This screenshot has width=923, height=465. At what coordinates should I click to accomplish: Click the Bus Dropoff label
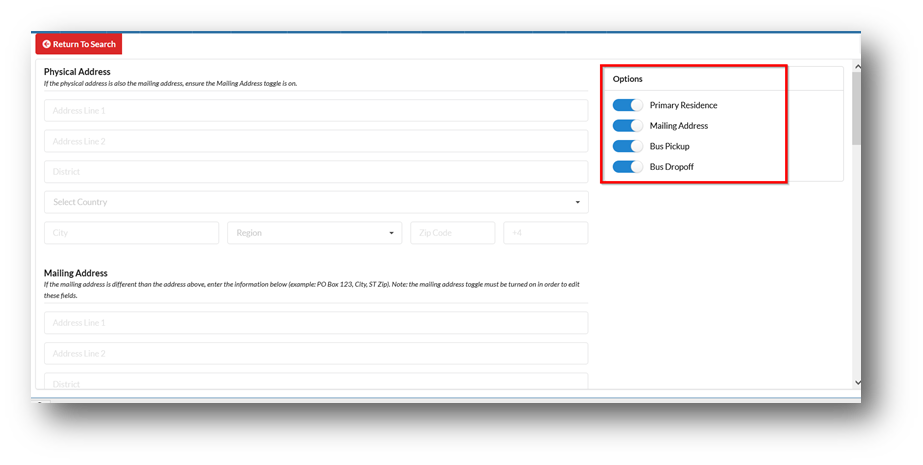pos(672,167)
